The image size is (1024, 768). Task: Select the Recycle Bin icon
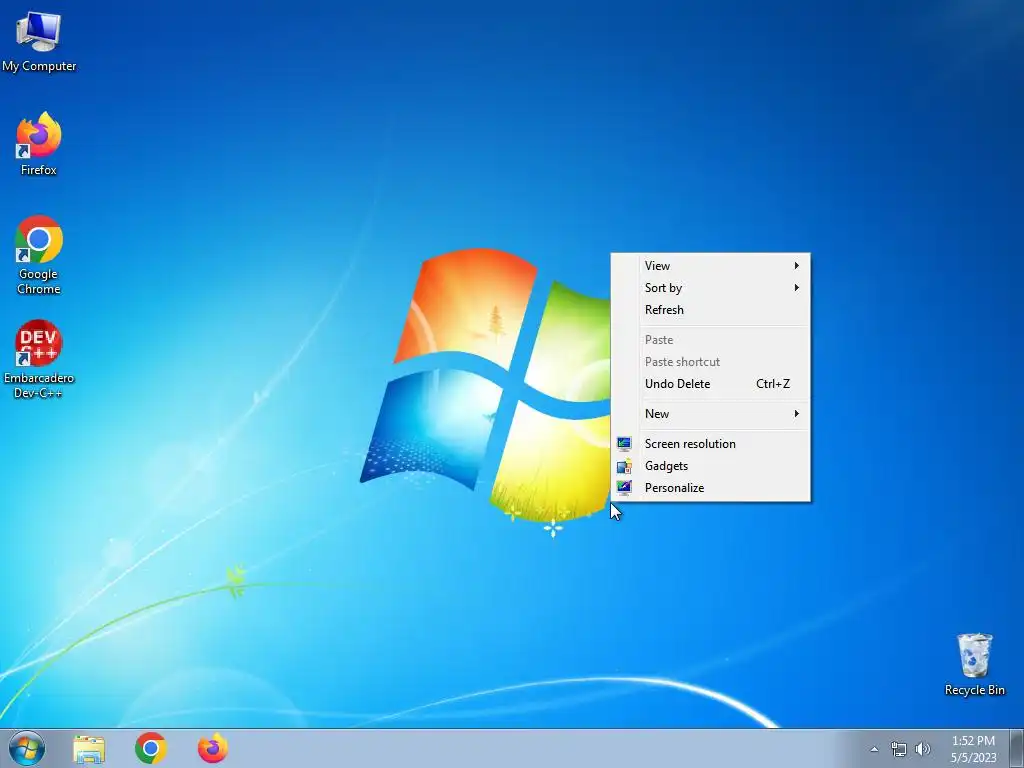pos(974,664)
